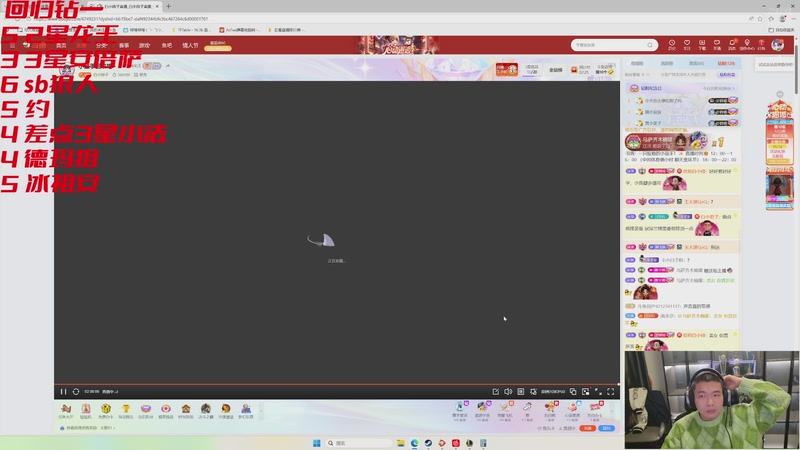Click the first gift icon under player
Viewport: 800px width, 450px height.
[x=66, y=411]
